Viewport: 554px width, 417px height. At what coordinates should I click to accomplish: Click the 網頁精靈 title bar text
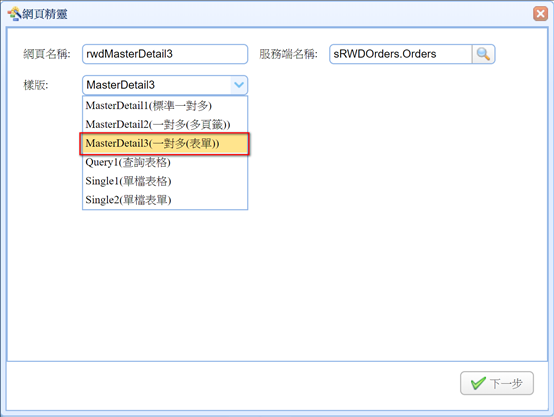[x=45, y=14]
